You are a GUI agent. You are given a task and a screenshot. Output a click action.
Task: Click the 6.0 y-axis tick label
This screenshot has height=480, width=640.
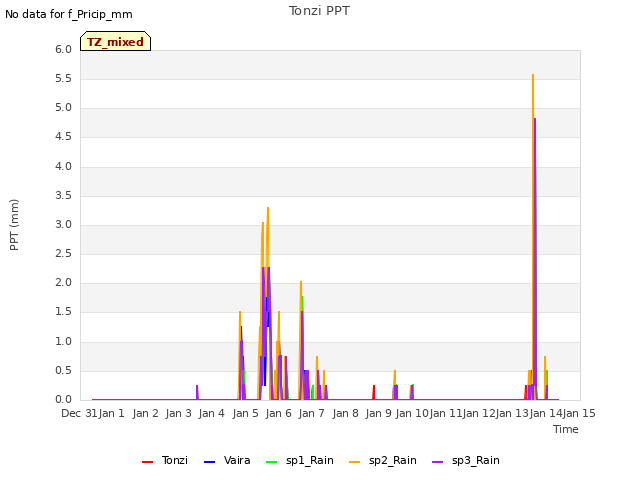pyautogui.click(x=63, y=49)
